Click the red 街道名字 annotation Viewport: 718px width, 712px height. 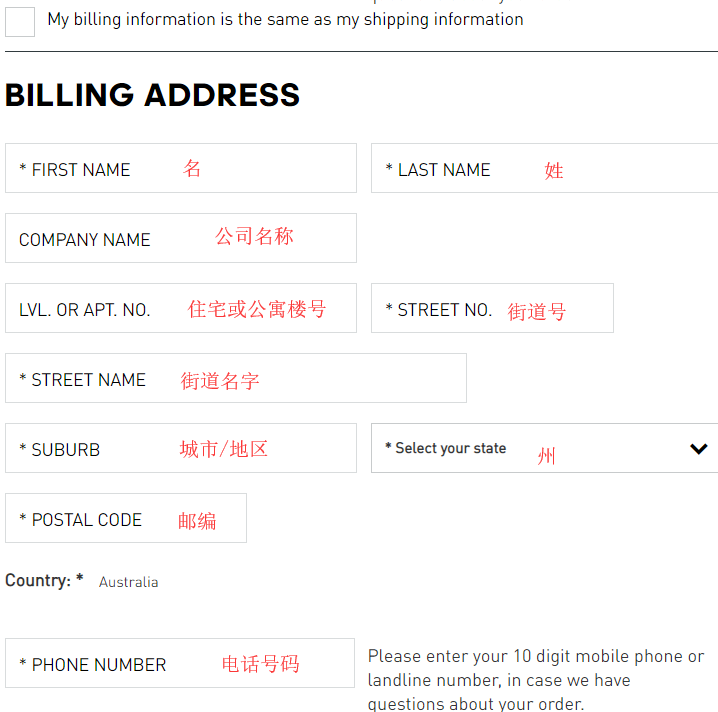click(220, 381)
